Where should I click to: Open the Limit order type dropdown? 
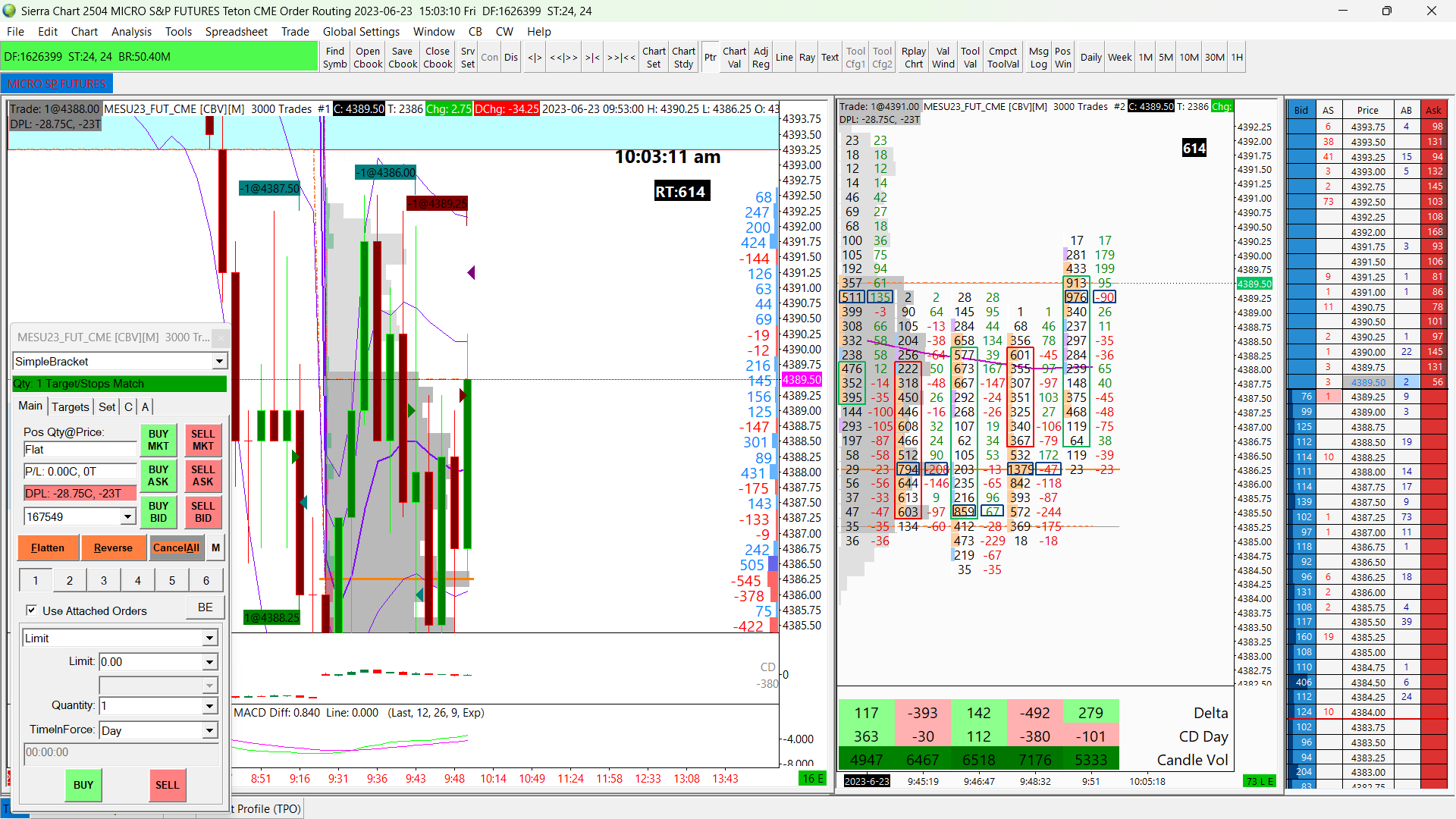[x=209, y=639]
